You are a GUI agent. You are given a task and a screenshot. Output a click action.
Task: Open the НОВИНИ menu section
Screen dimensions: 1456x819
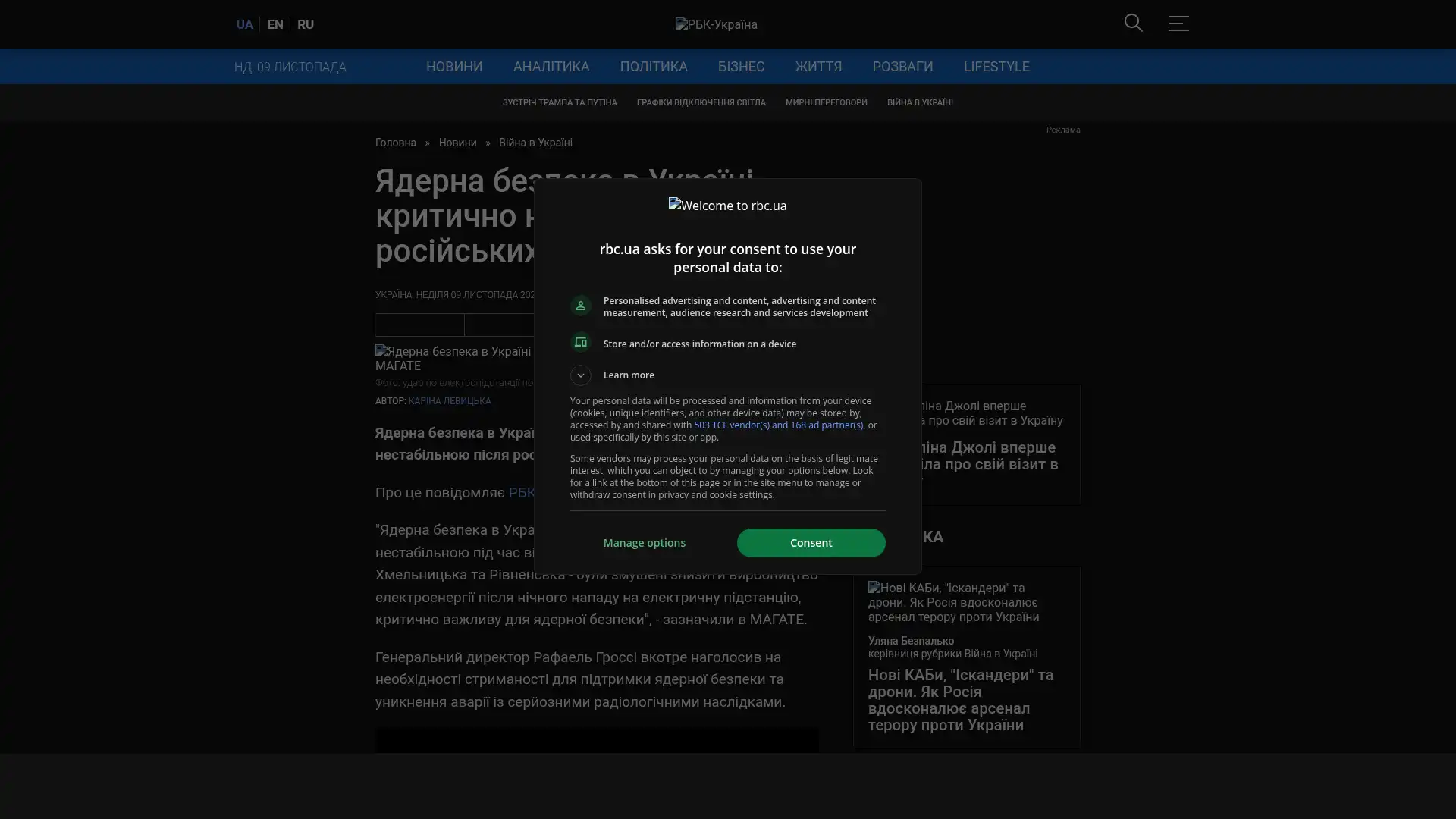point(453,67)
